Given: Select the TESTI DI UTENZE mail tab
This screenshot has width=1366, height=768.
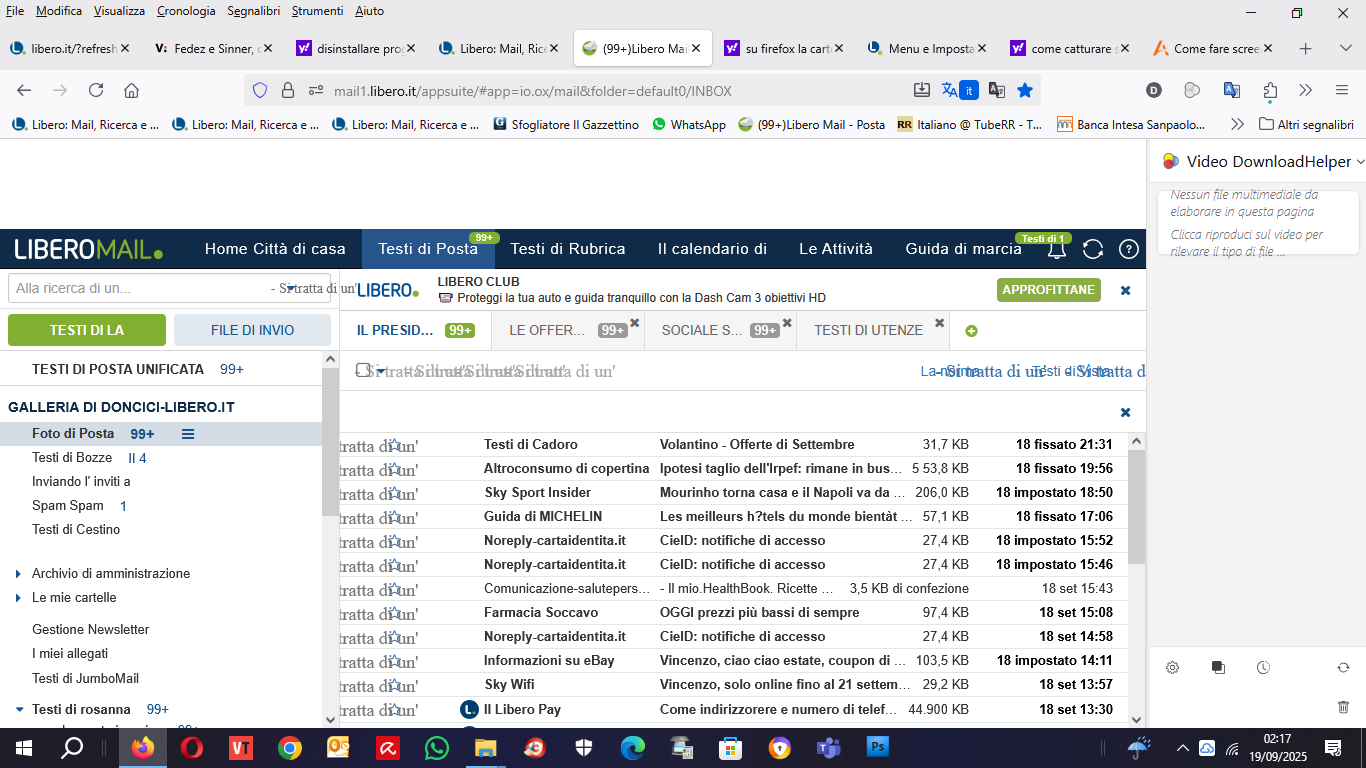Looking at the screenshot, I should coord(868,330).
